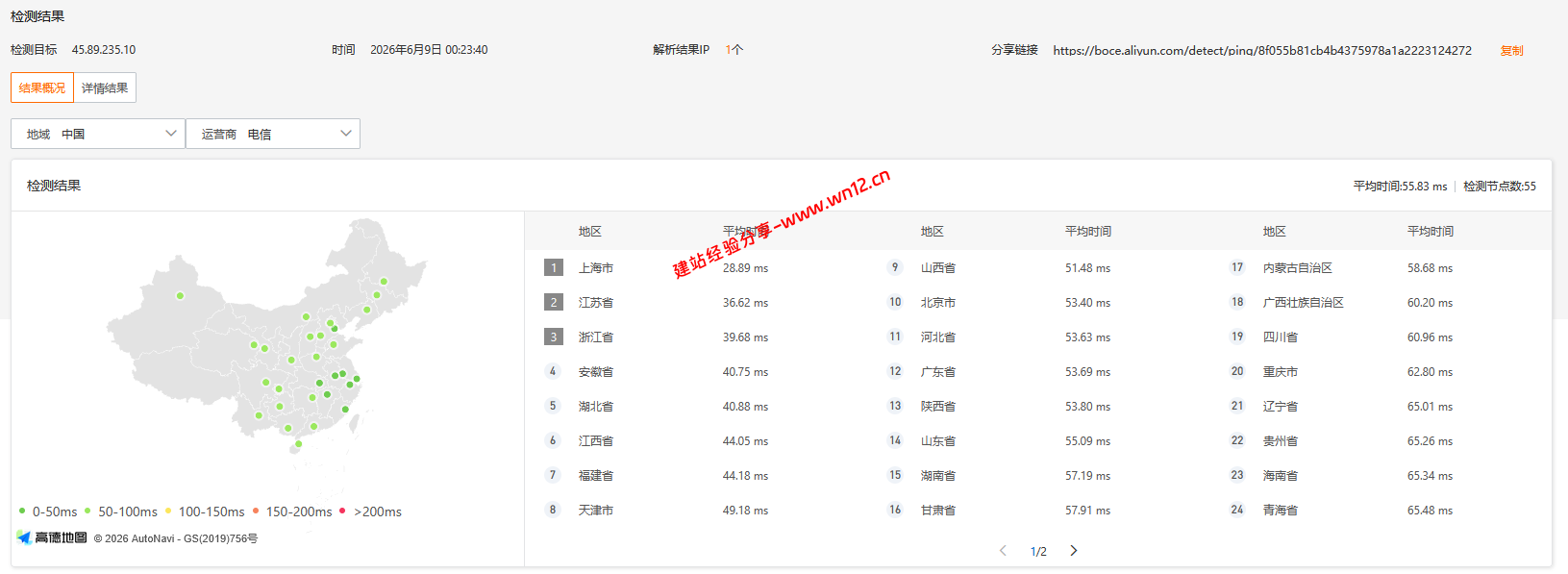Screen dimensions: 1568x574
Task: Click rank number 24 for 青海省
Action: (x=1237, y=510)
